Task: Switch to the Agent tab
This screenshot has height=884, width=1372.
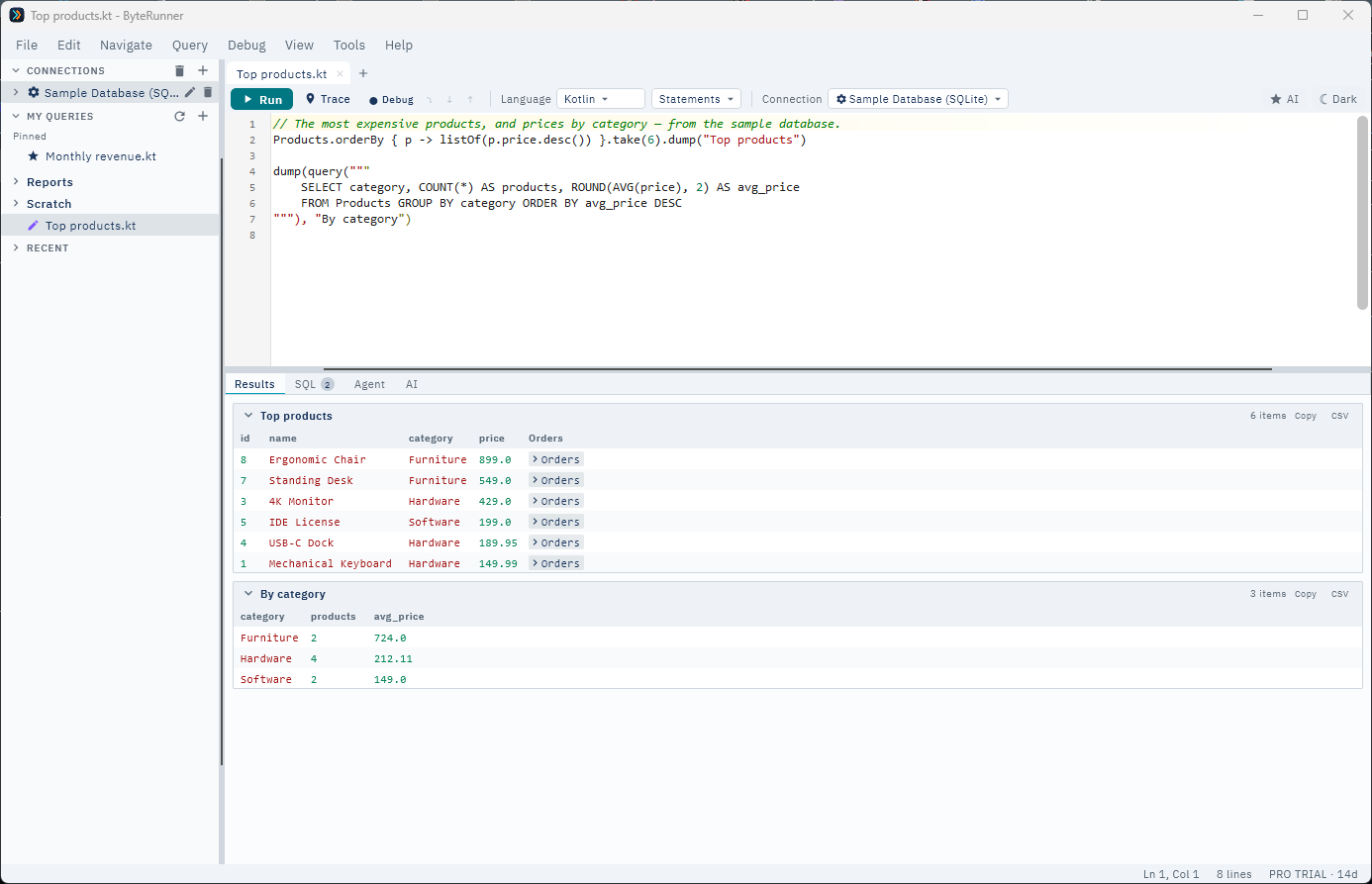Action: point(369,384)
